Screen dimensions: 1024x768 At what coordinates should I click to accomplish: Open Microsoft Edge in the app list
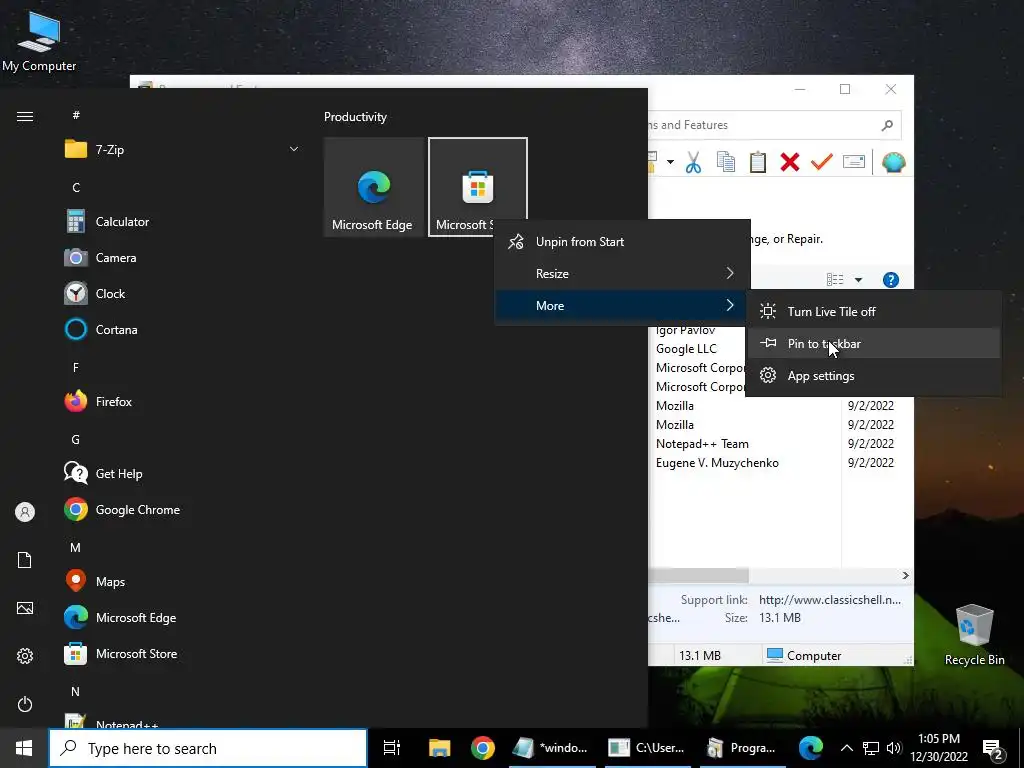tap(136, 618)
